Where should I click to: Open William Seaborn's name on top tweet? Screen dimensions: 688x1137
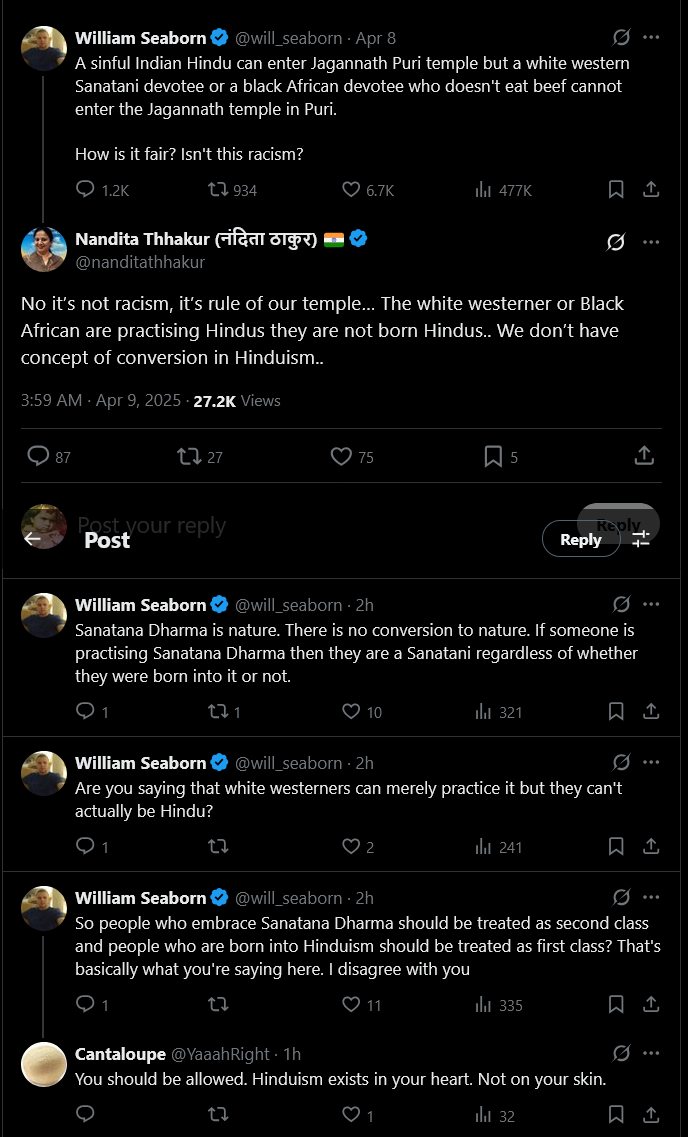pos(140,38)
